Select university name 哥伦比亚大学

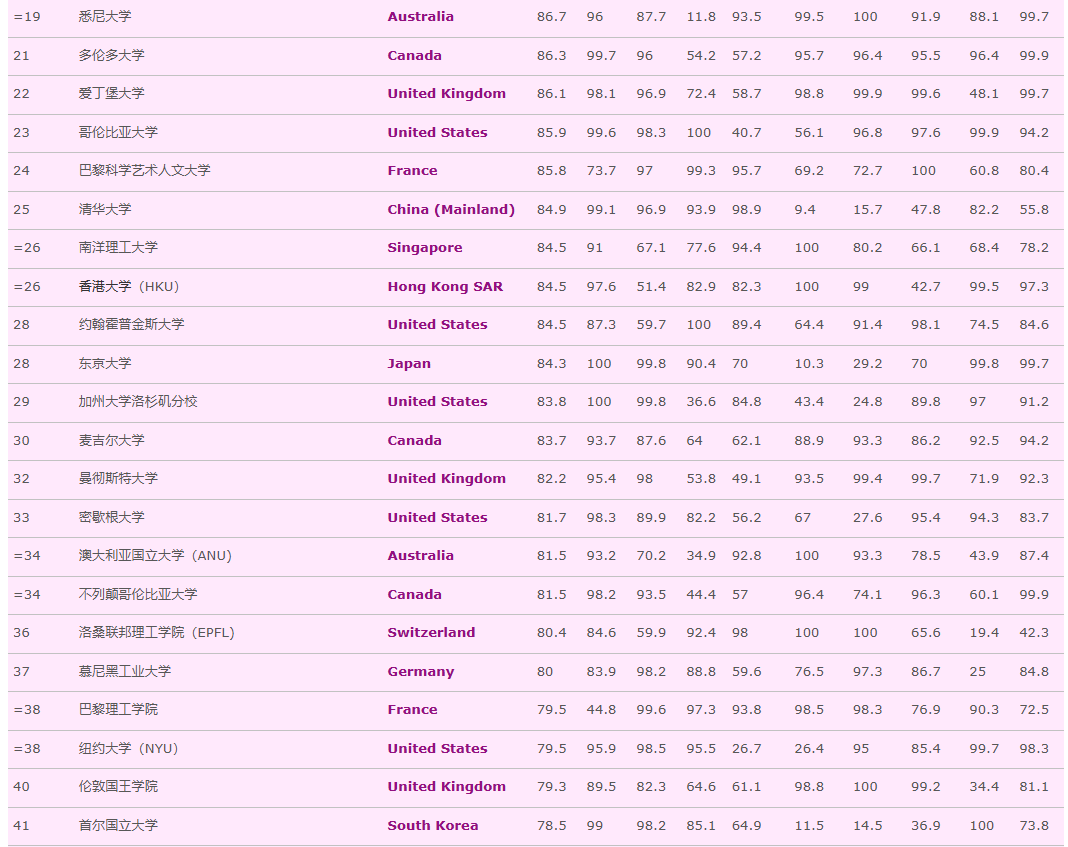tap(118, 133)
